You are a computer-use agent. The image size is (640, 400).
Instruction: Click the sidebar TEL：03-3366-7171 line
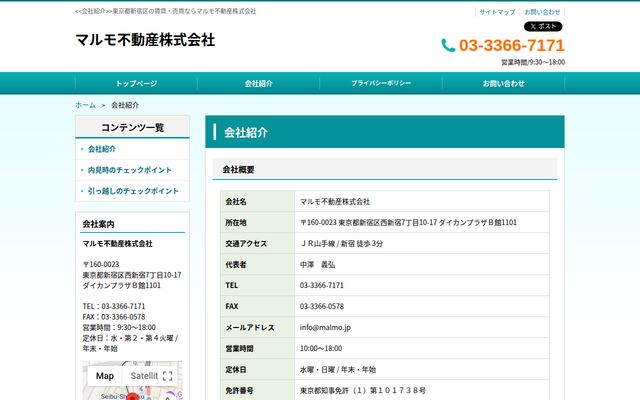tap(114, 306)
